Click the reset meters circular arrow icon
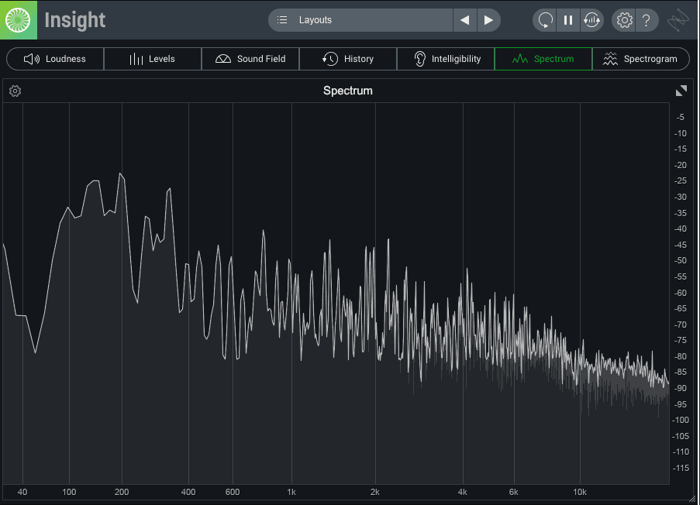 tap(545, 20)
